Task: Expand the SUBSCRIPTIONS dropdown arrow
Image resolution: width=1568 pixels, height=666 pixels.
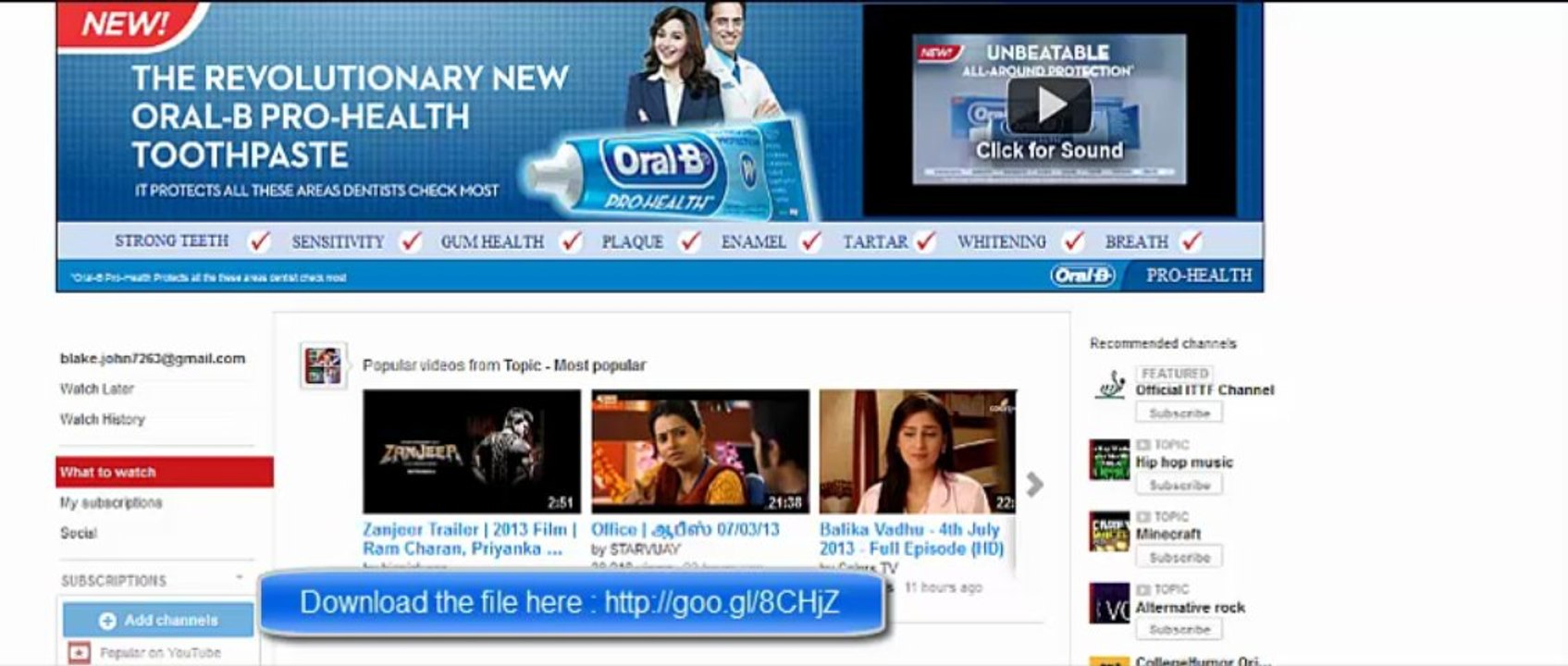Action: point(240,578)
